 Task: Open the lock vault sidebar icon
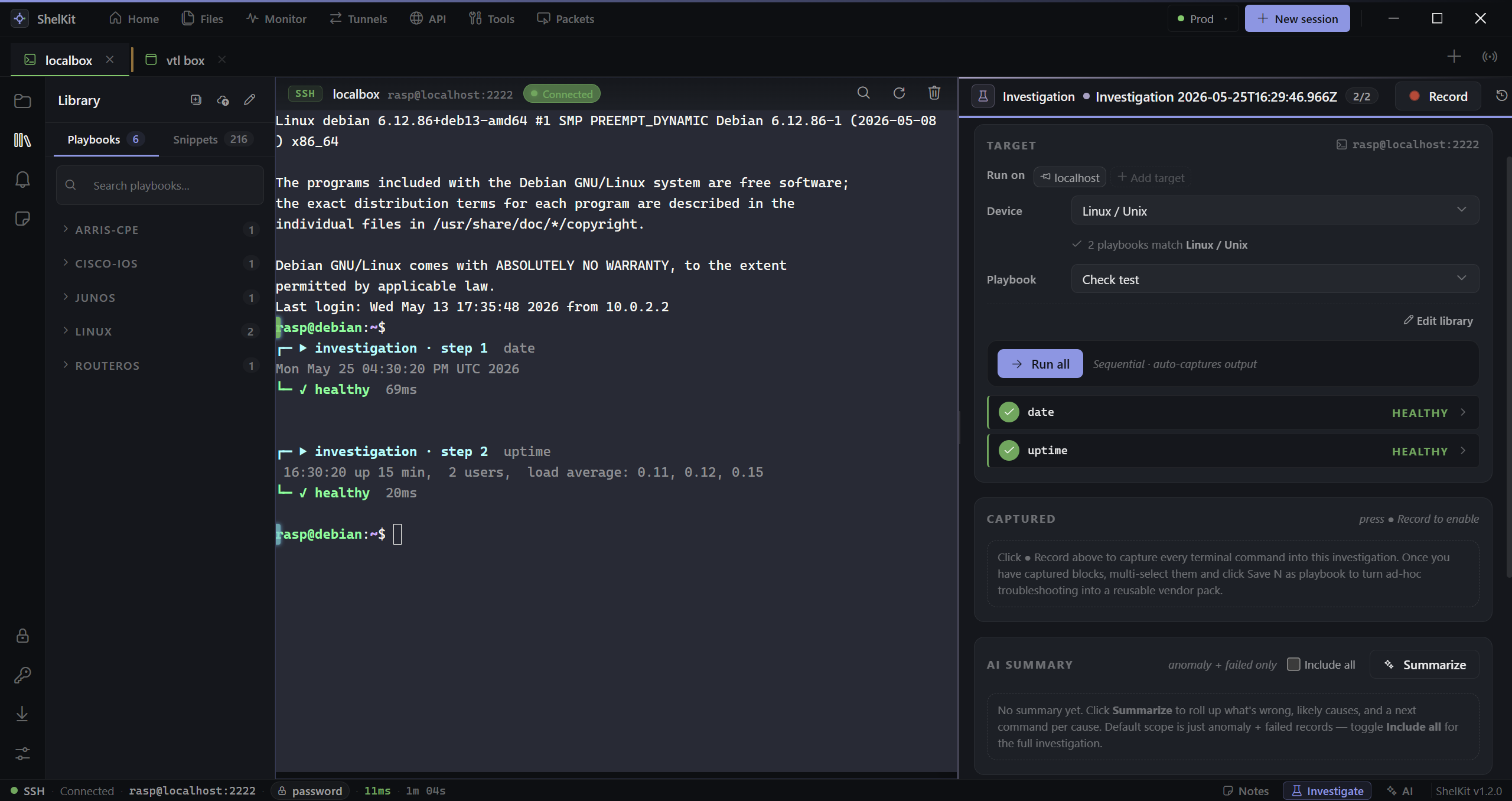pos(22,636)
